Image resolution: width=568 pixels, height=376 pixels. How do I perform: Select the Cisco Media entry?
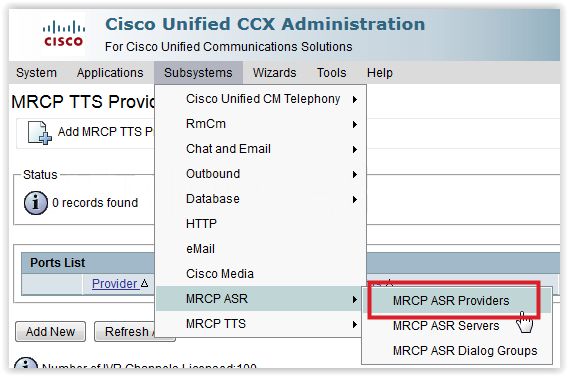click(261, 274)
